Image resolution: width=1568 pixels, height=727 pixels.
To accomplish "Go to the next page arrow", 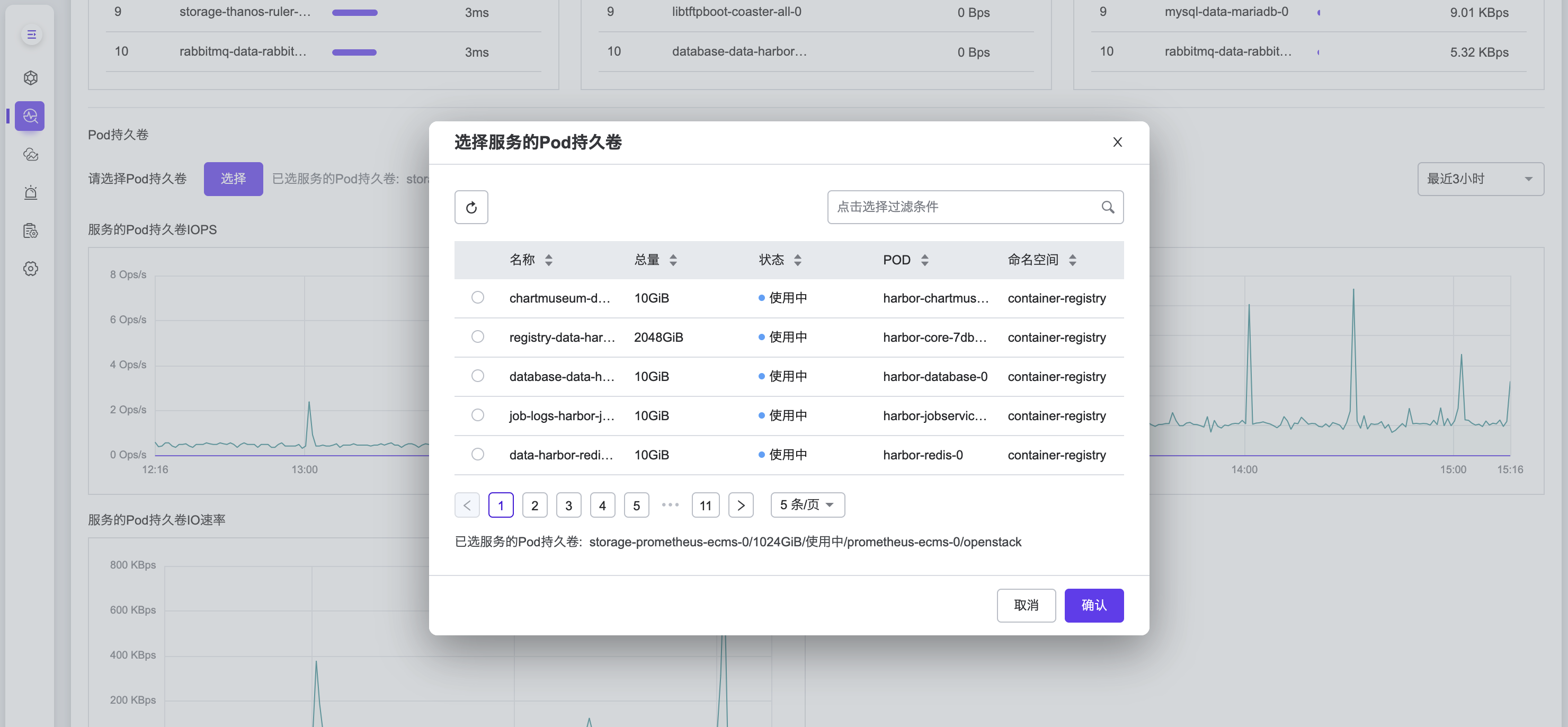I will click(x=741, y=506).
